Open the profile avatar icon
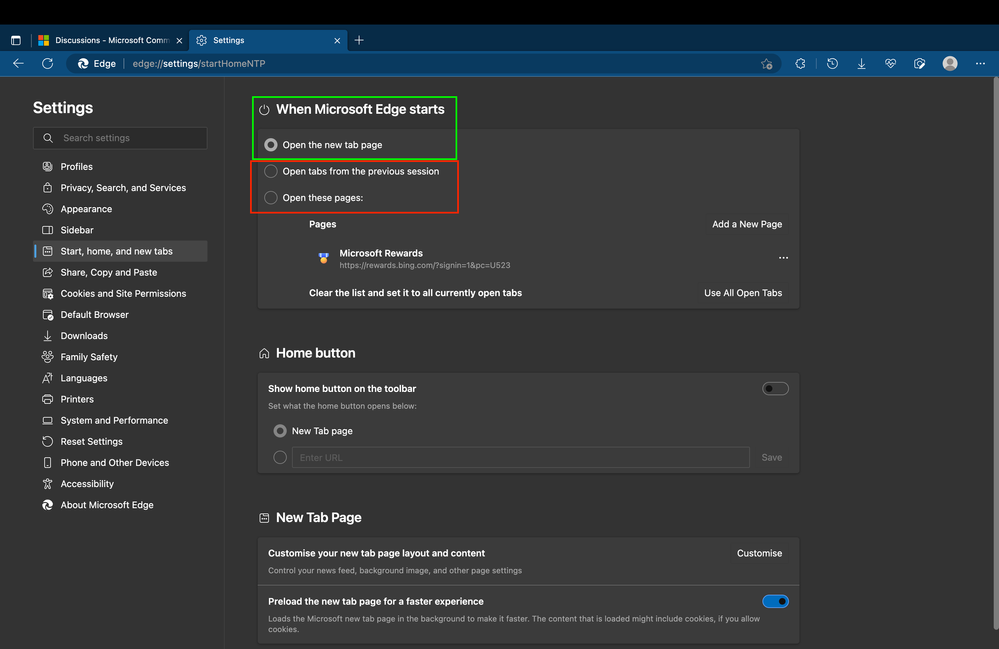Viewport: 999px width, 649px height. coord(950,64)
